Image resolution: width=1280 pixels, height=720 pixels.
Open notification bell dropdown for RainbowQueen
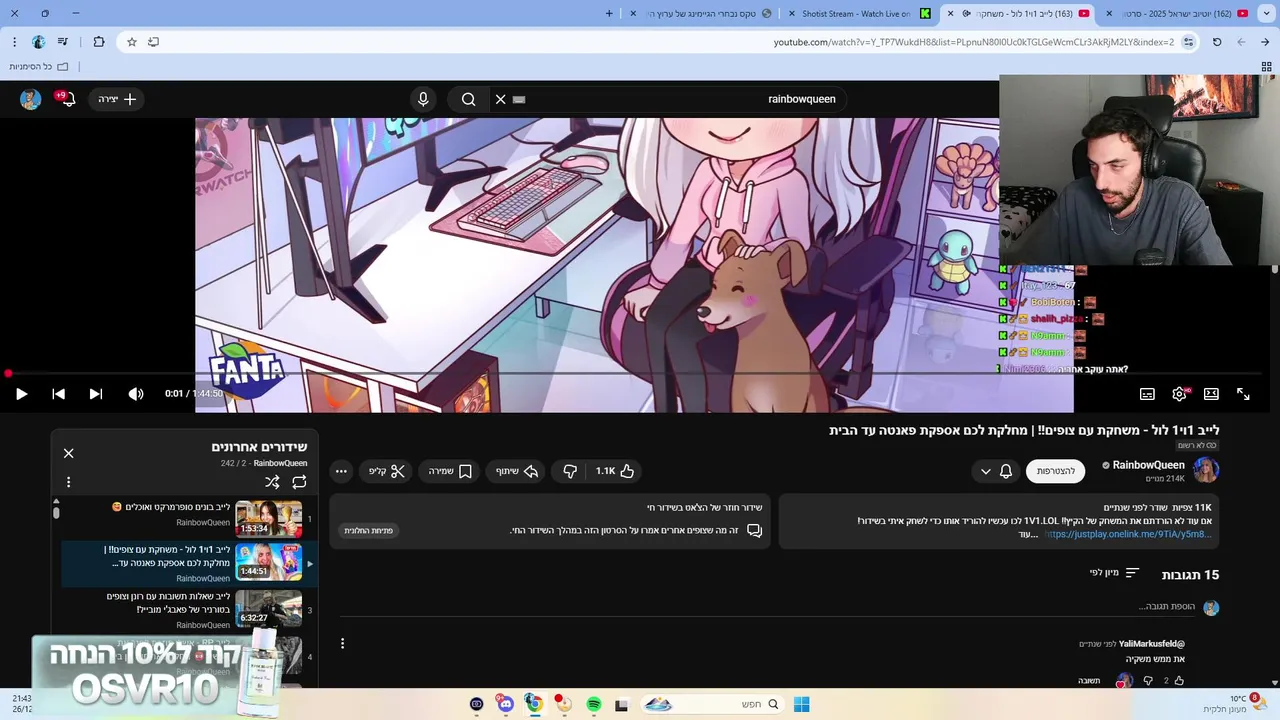click(x=995, y=471)
